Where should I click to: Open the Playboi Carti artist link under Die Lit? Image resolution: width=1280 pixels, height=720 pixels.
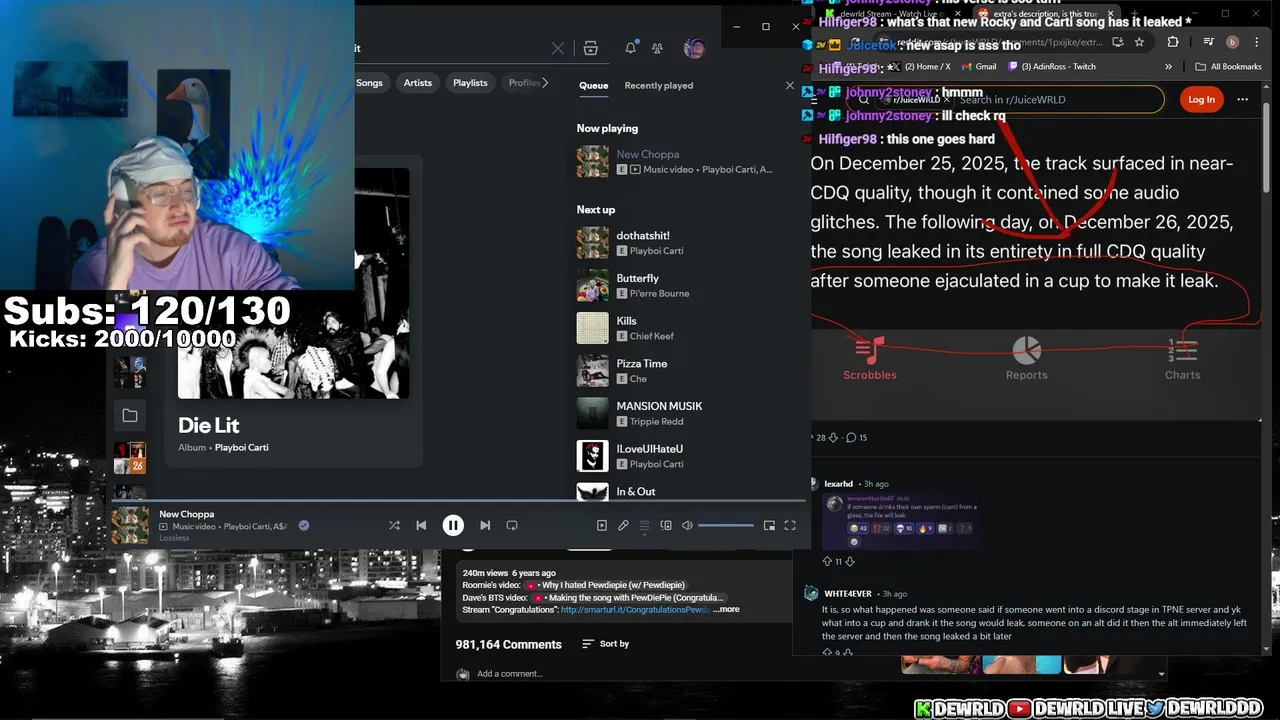241,447
